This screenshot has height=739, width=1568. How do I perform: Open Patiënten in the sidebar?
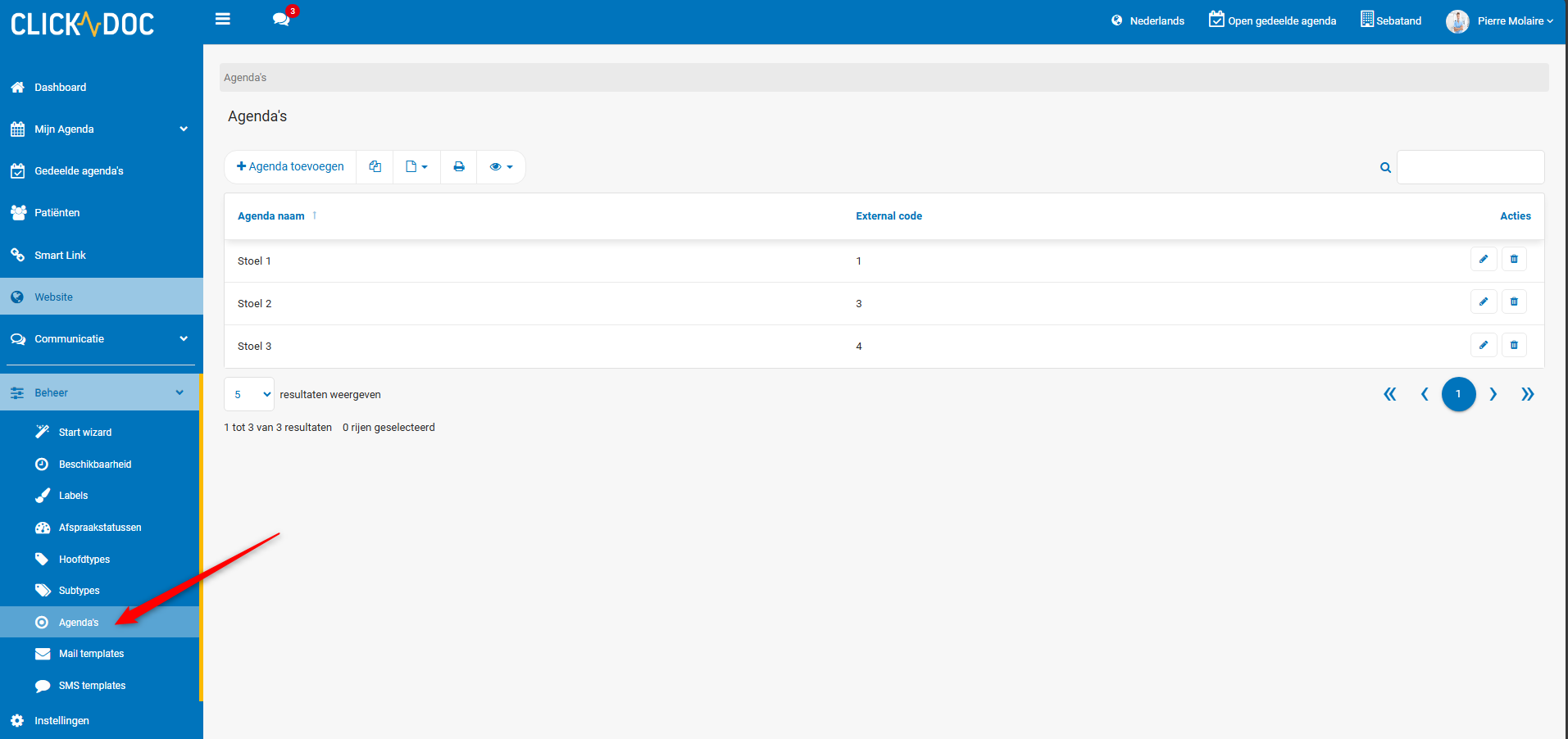pyautogui.click(x=57, y=213)
